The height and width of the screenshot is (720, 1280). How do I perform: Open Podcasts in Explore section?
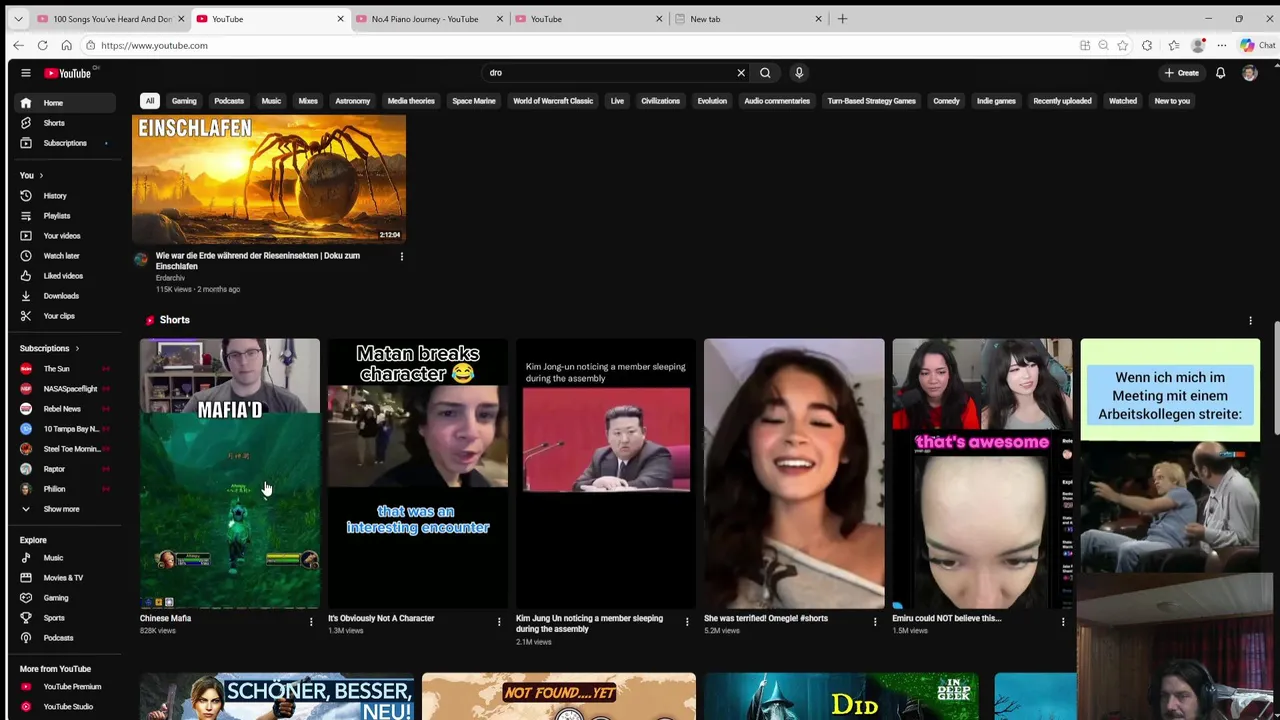(66, 638)
